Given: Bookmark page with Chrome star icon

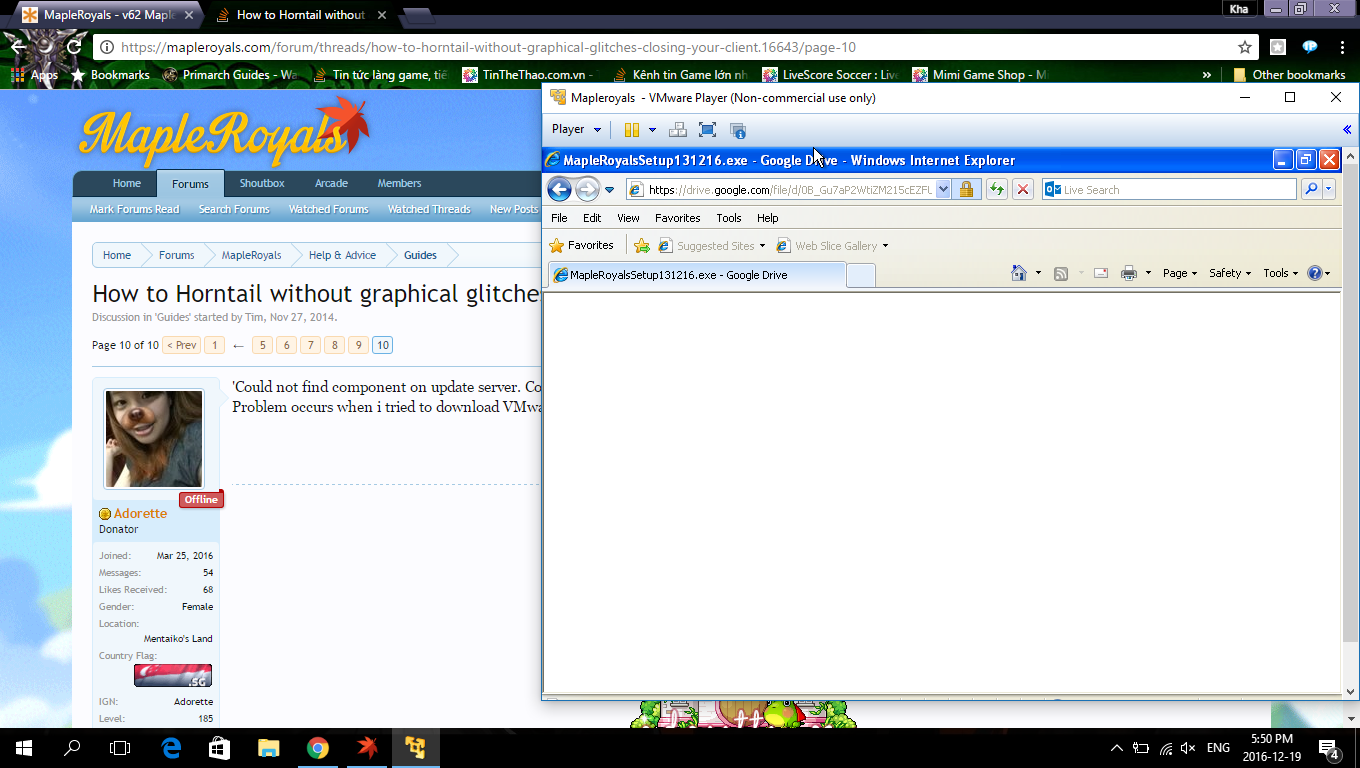Looking at the screenshot, I should [x=1245, y=47].
